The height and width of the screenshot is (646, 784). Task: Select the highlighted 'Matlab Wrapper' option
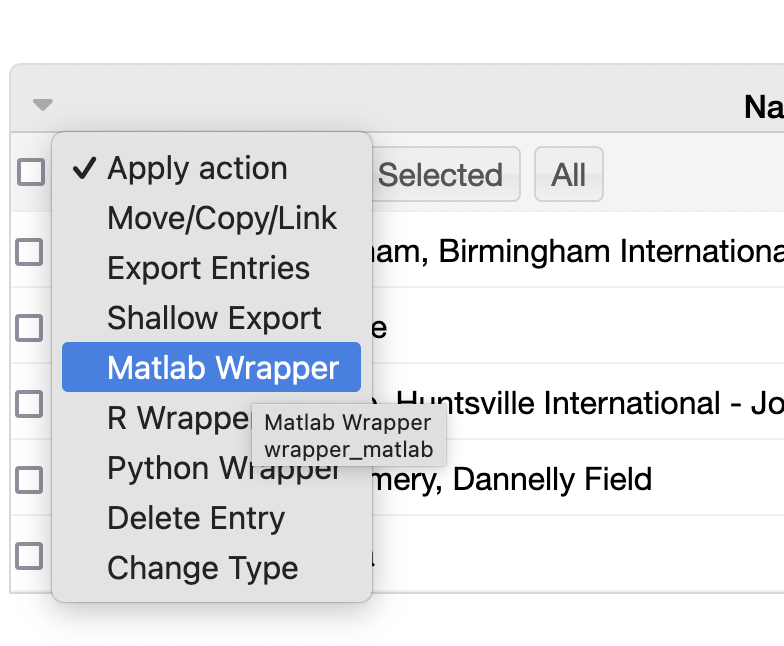click(222, 369)
